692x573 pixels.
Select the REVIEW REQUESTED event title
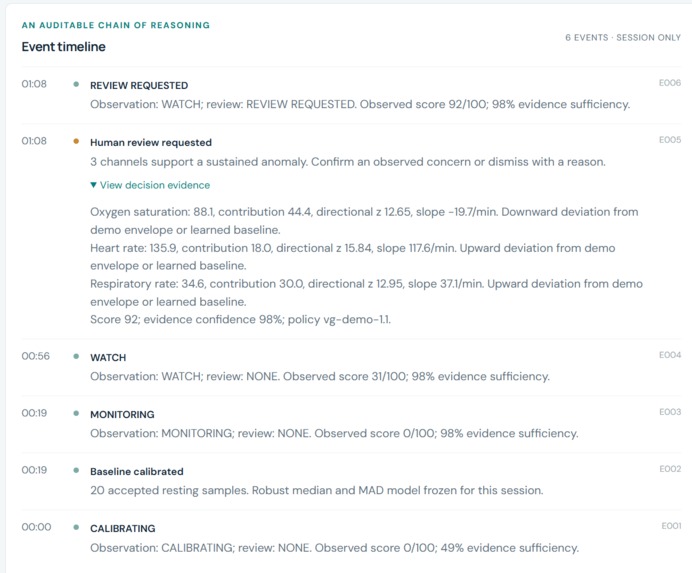[x=139, y=85]
